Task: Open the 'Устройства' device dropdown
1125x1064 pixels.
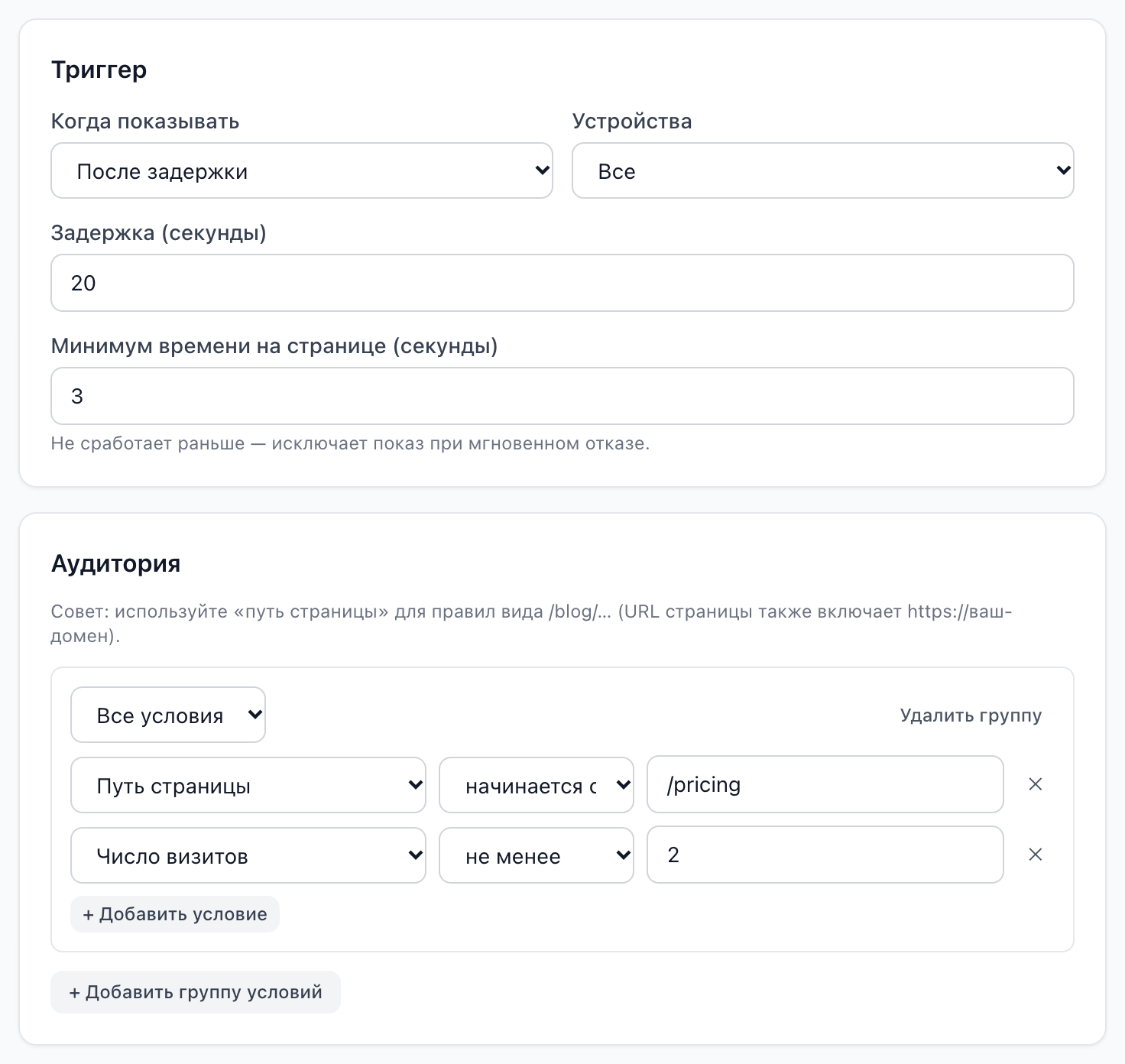Action: click(x=823, y=170)
